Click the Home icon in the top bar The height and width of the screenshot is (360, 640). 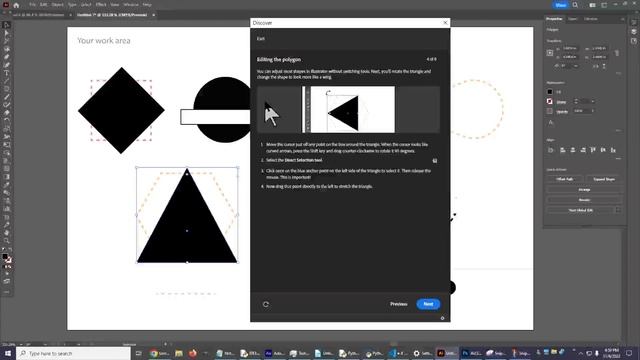pyautogui.click(x=16, y=5)
